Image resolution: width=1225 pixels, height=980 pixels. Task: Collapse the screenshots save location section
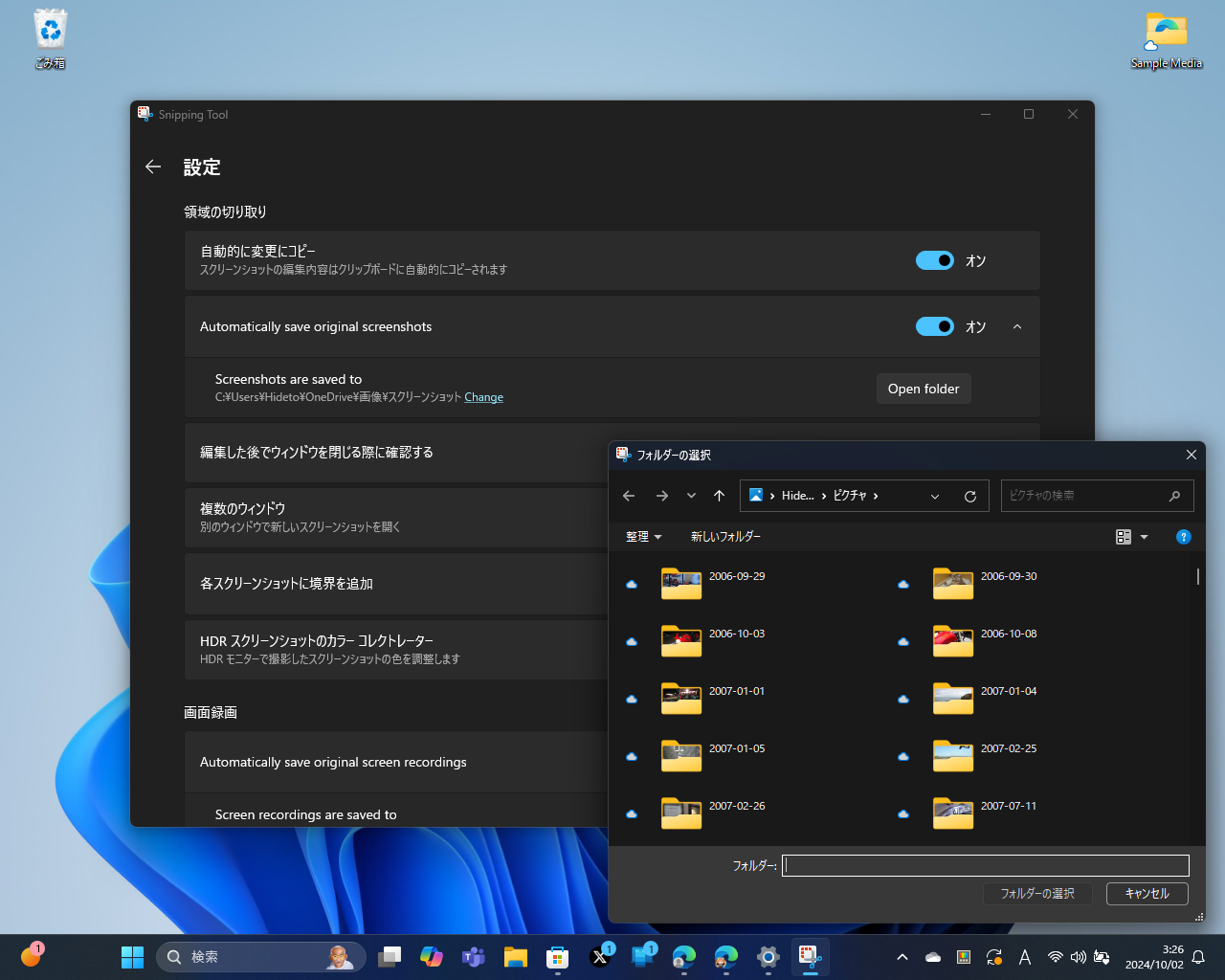1017,326
